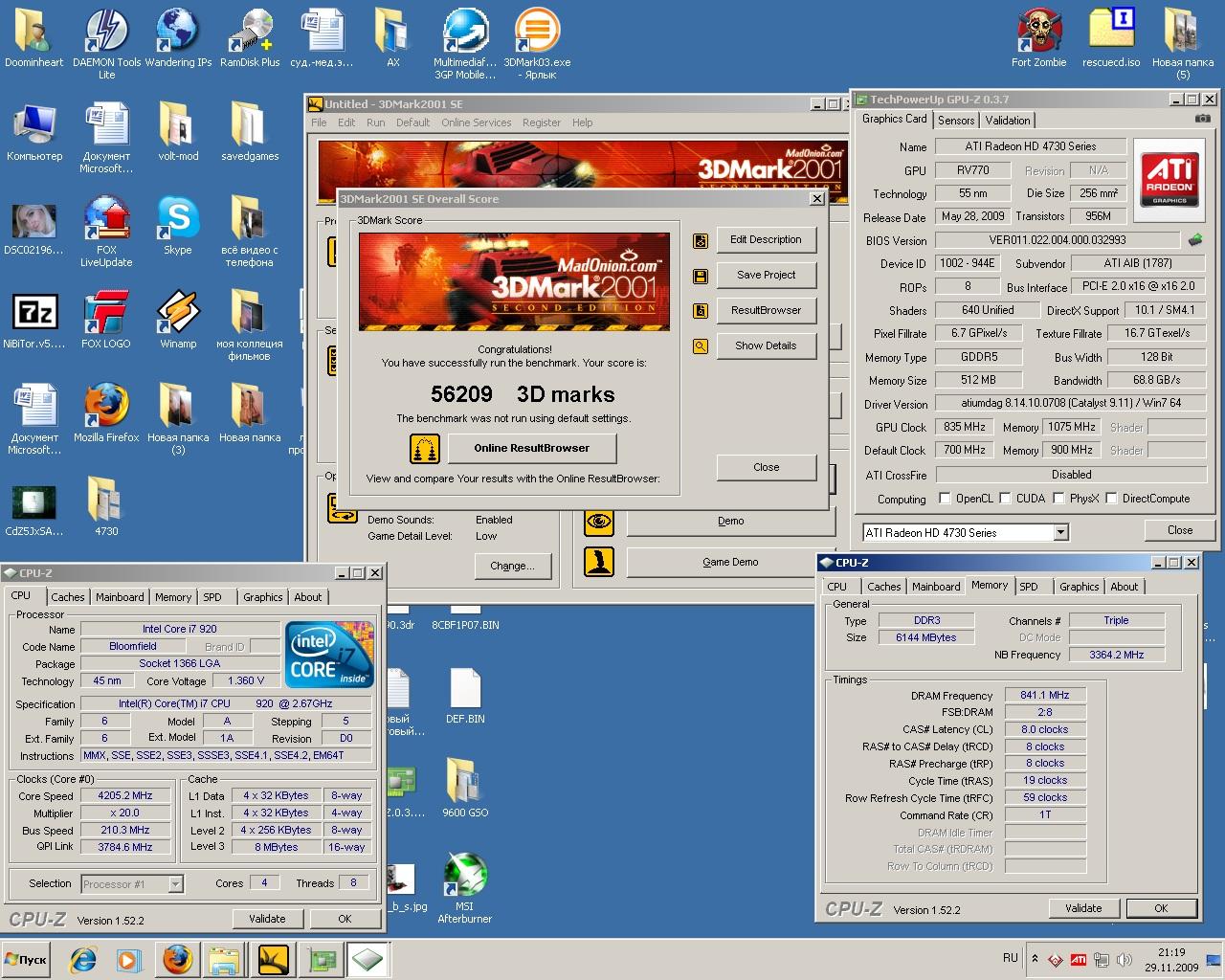Open NiBiTor 7z archive icon
Viewport: 1225px width, 980px height.
[34, 320]
